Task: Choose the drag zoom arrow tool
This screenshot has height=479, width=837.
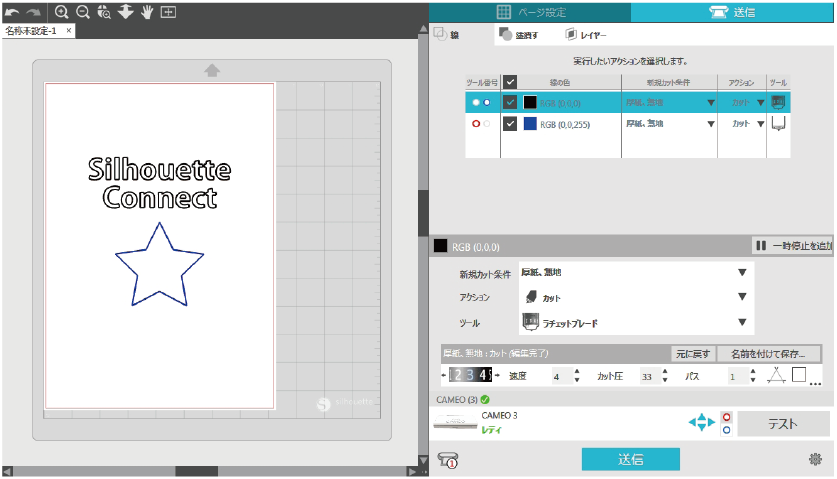Action: coord(125,11)
